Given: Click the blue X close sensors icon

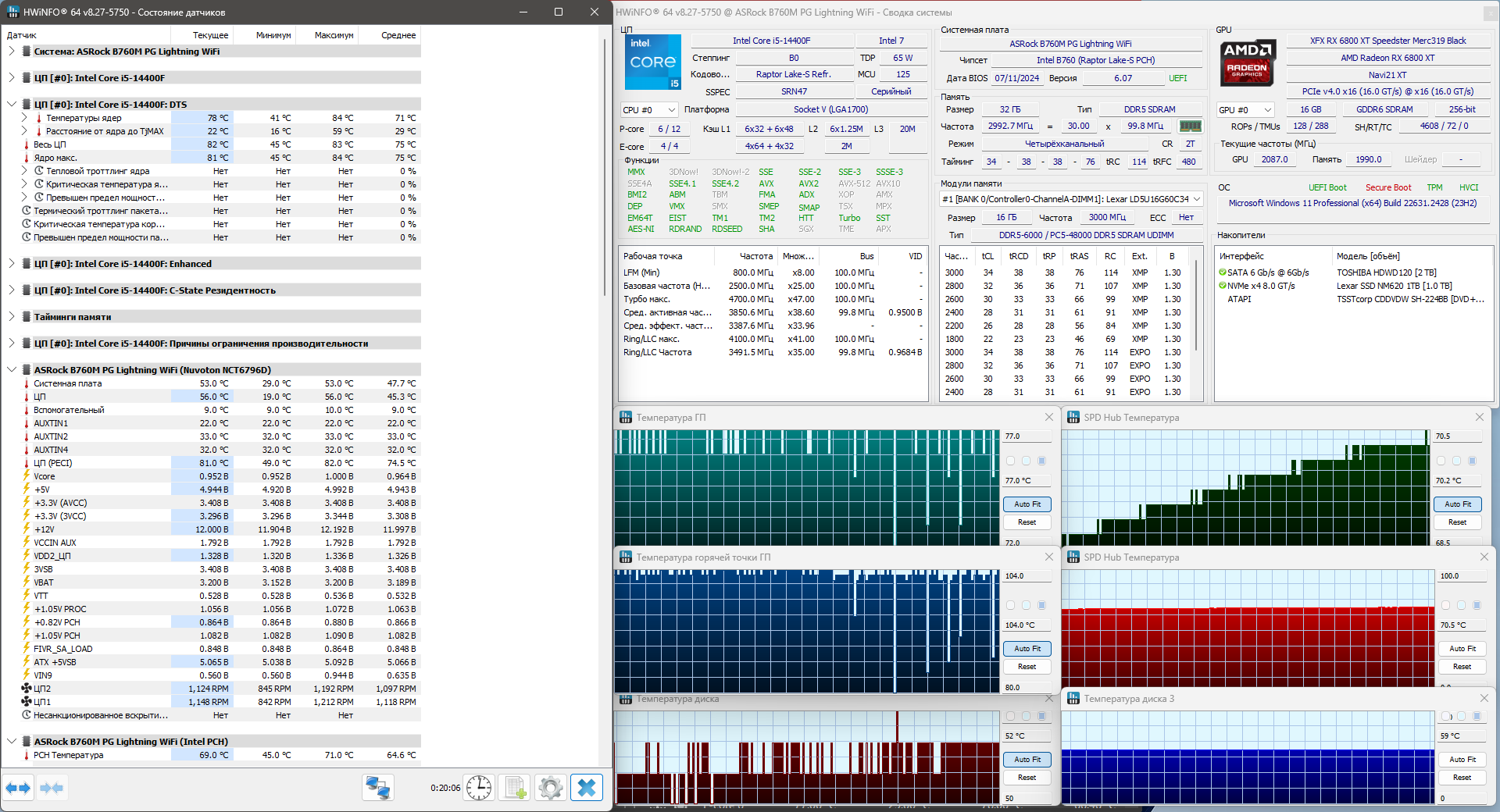Looking at the screenshot, I should (587, 788).
